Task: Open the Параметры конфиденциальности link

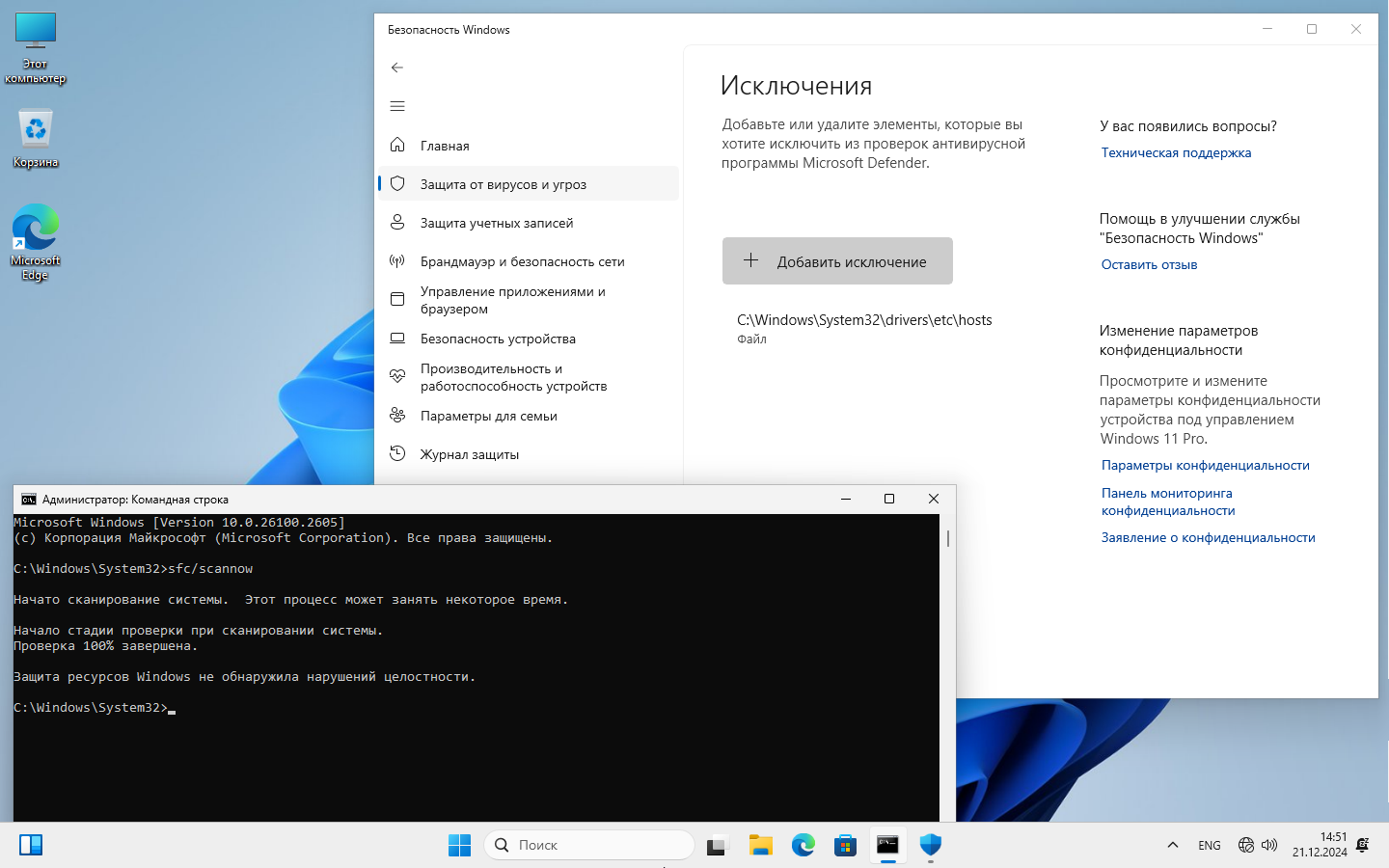Action: tap(1205, 465)
